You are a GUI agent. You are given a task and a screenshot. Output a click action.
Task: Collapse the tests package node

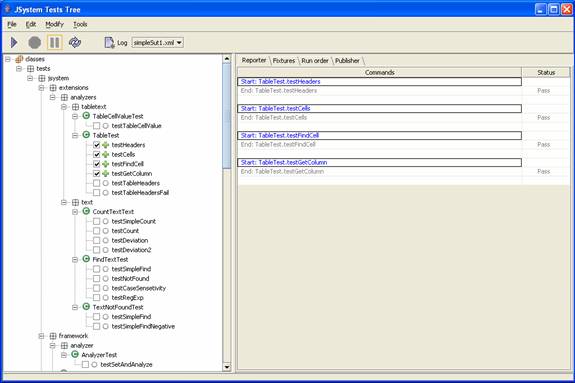[x=19, y=69]
